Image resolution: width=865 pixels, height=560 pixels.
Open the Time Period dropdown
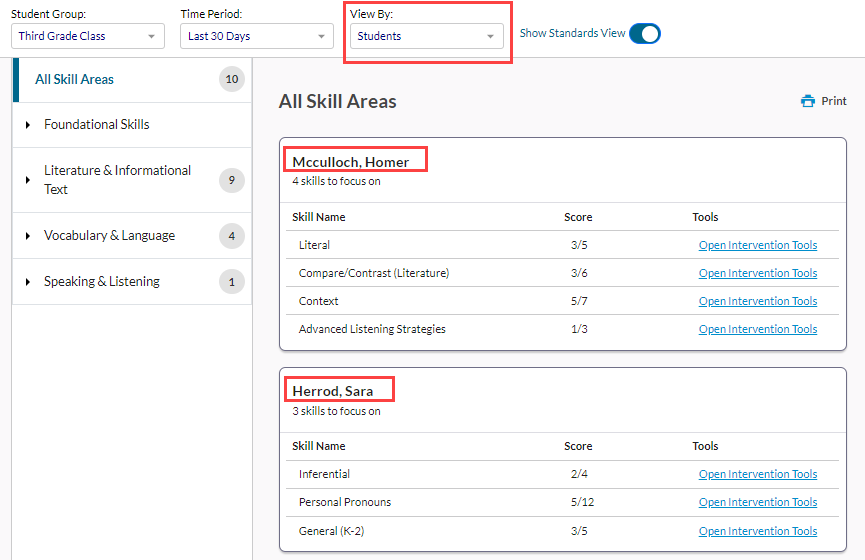click(x=257, y=36)
